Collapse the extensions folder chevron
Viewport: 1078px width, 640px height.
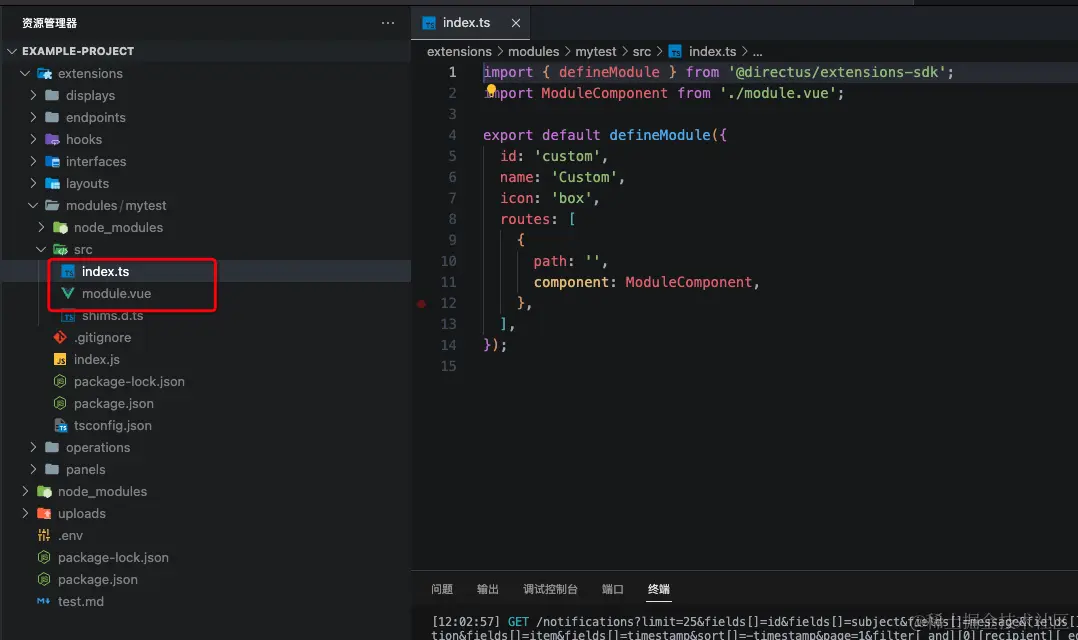(25, 74)
